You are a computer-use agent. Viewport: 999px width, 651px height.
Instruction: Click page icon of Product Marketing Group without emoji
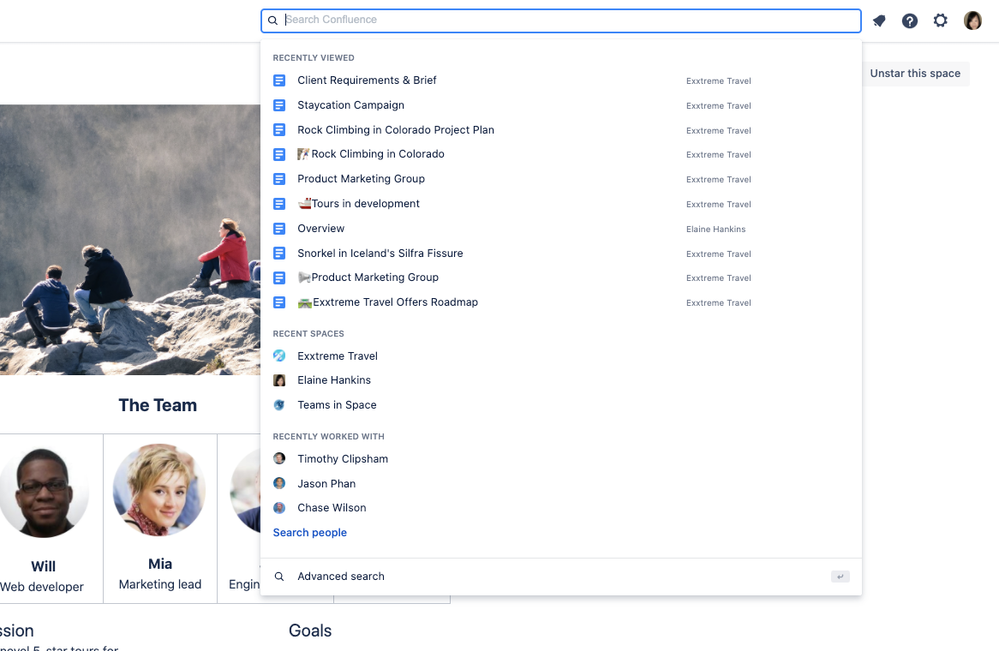tap(279, 179)
